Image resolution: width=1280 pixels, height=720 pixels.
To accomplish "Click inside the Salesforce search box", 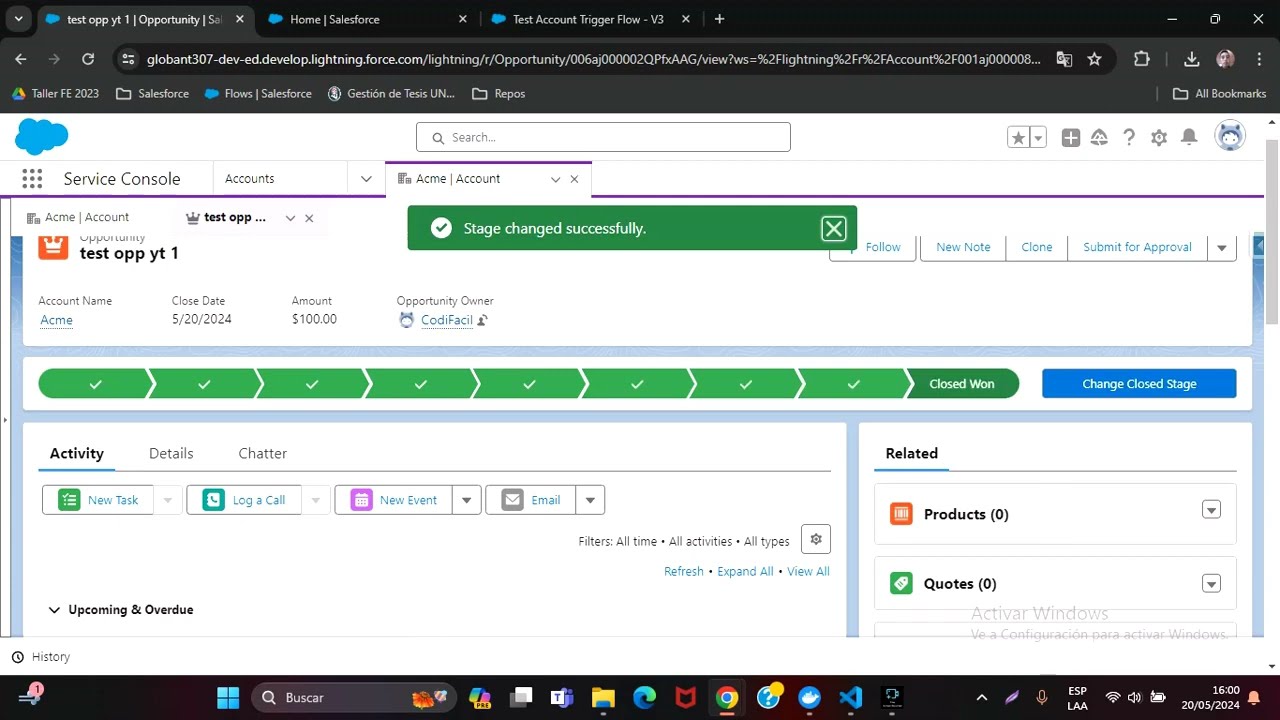I will point(603,137).
